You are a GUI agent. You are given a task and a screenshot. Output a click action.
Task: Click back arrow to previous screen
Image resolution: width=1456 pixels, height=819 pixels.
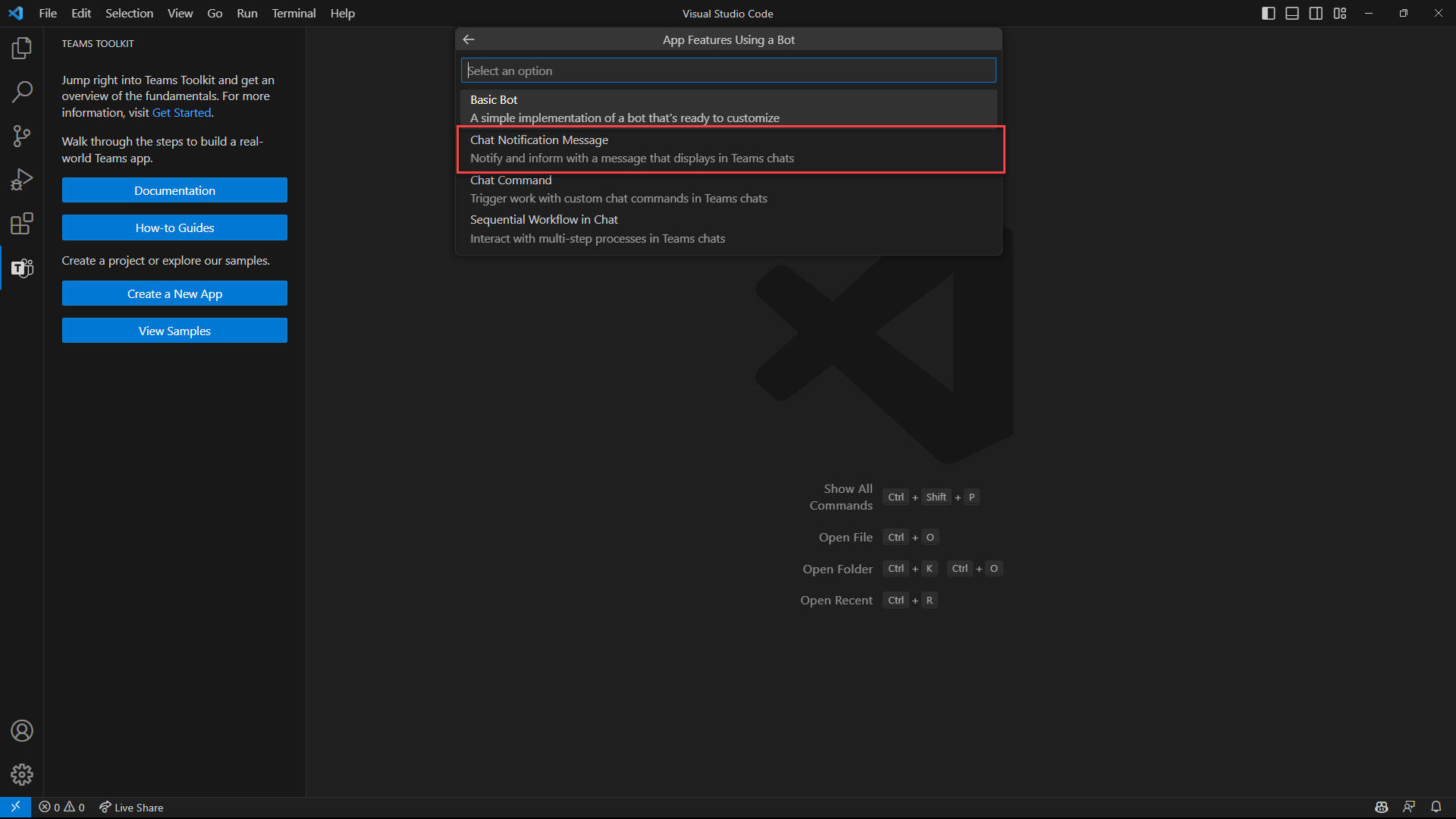coord(468,39)
